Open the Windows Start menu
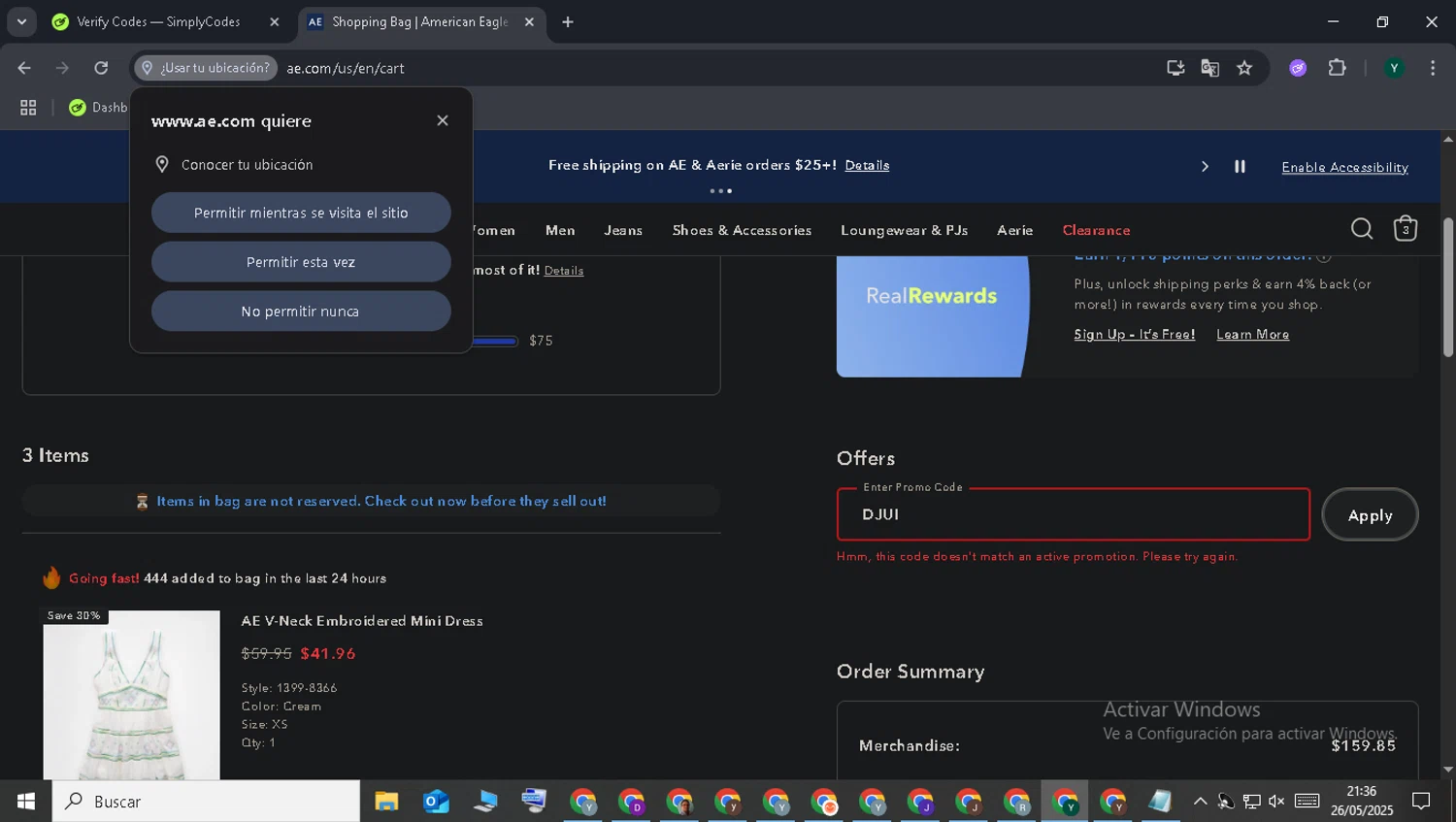This screenshot has width=1456, height=822. click(25, 802)
